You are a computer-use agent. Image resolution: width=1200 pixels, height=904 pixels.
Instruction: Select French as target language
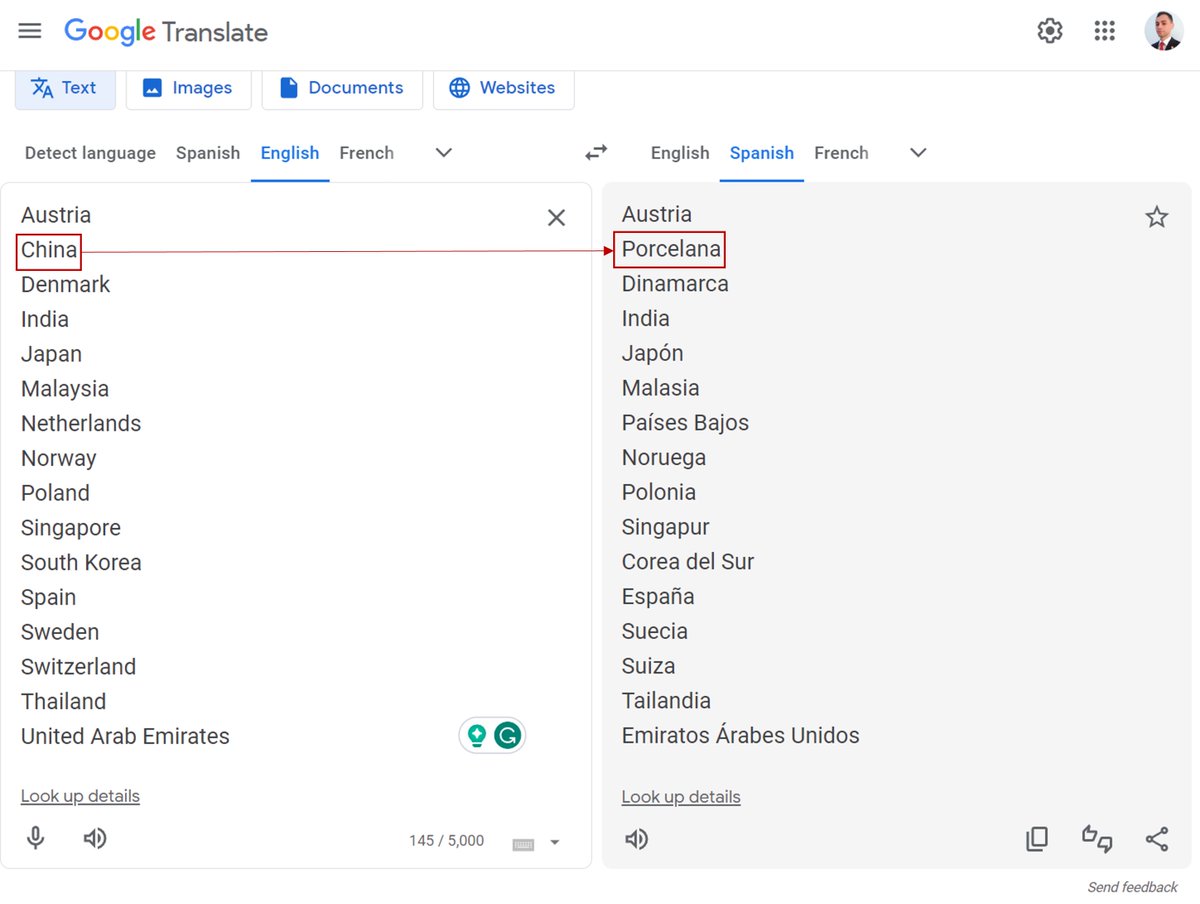(841, 153)
